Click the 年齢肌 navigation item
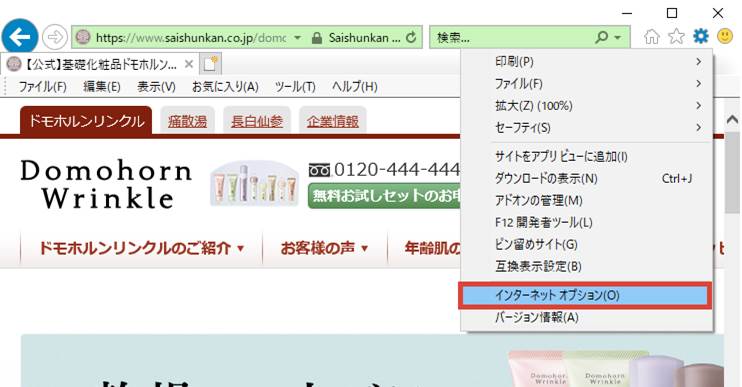742x387 pixels. click(432, 248)
